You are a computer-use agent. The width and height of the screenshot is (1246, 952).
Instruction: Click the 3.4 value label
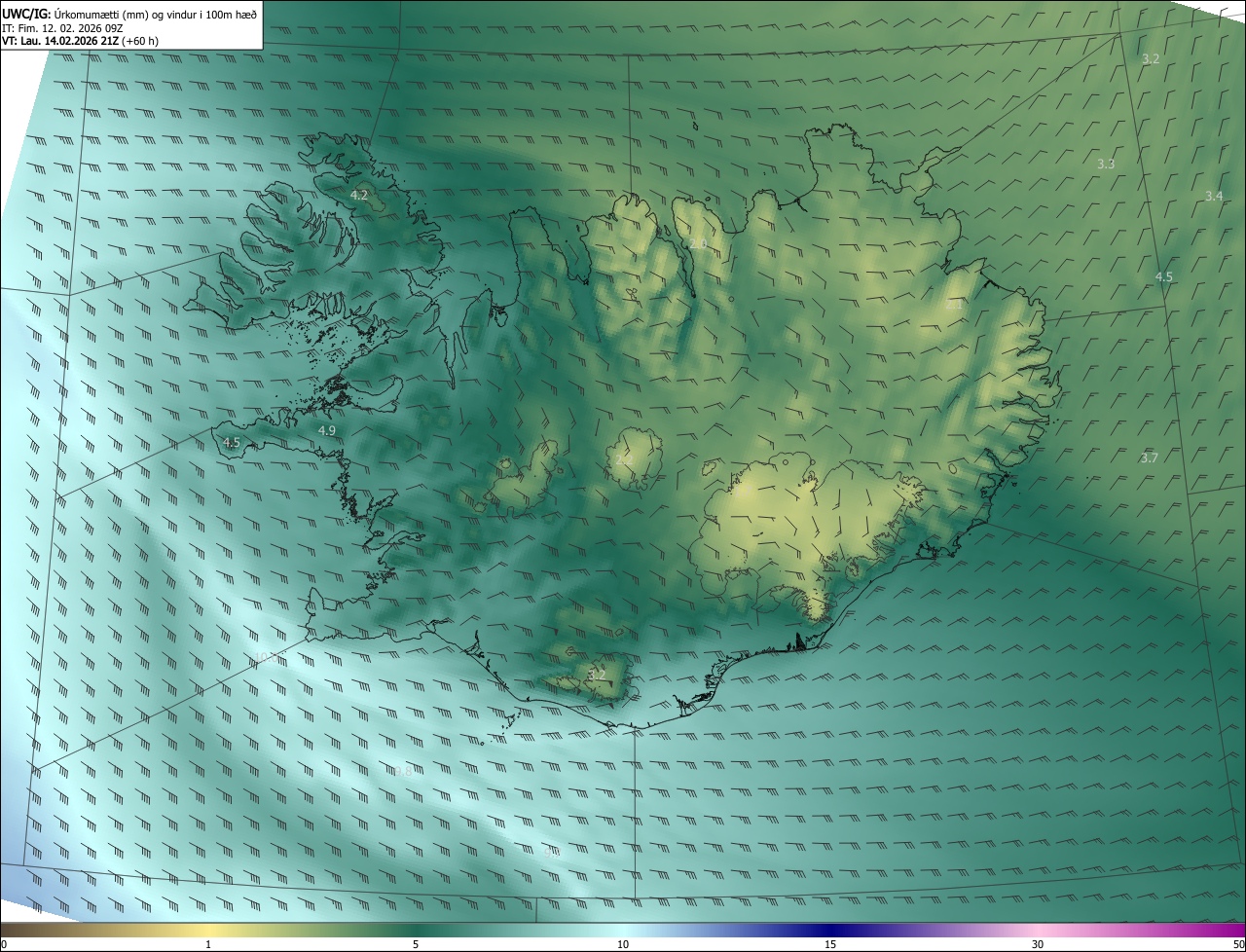click(x=1214, y=196)
